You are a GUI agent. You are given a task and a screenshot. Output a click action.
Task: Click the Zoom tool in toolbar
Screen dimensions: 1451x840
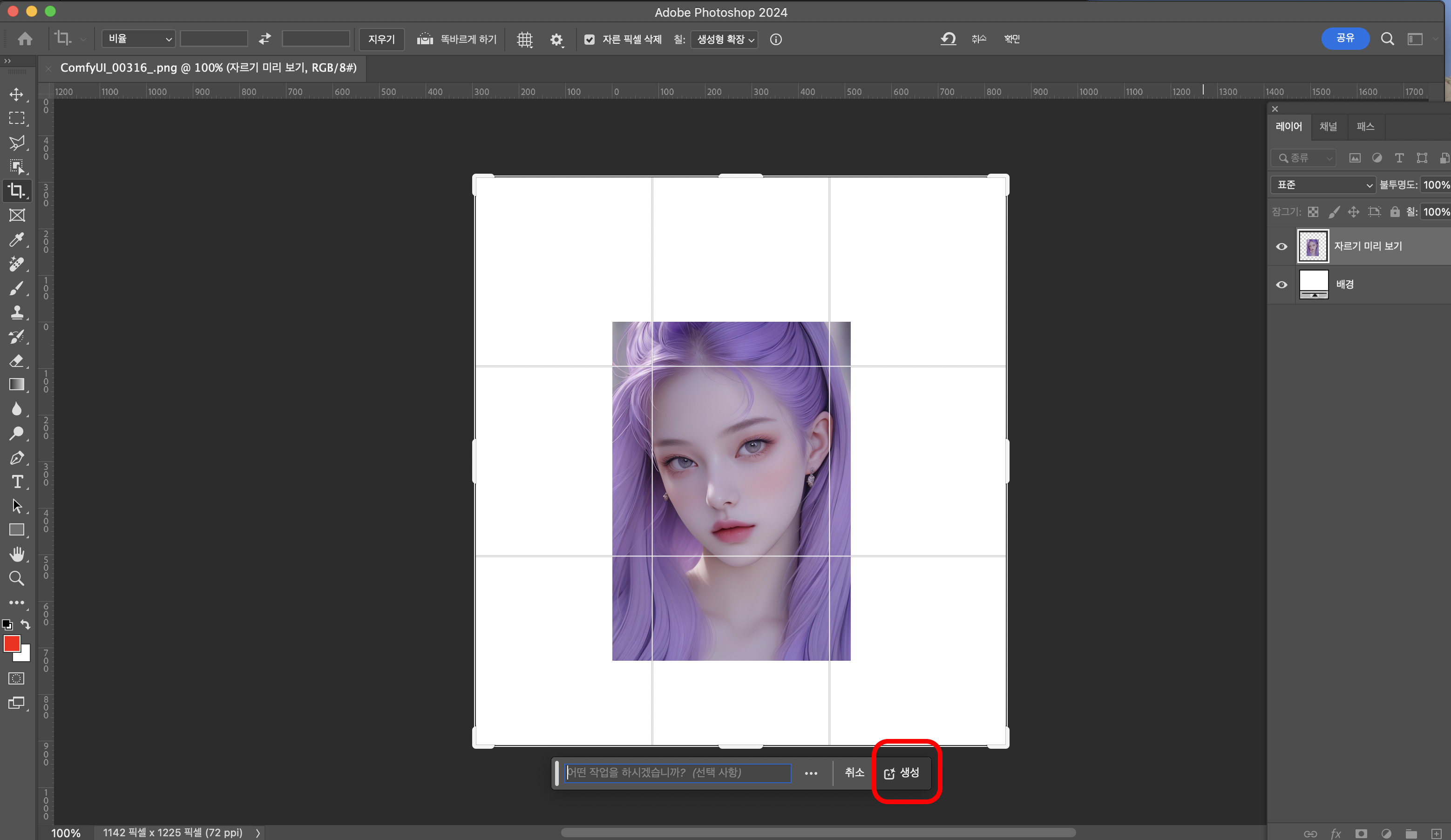16,578
